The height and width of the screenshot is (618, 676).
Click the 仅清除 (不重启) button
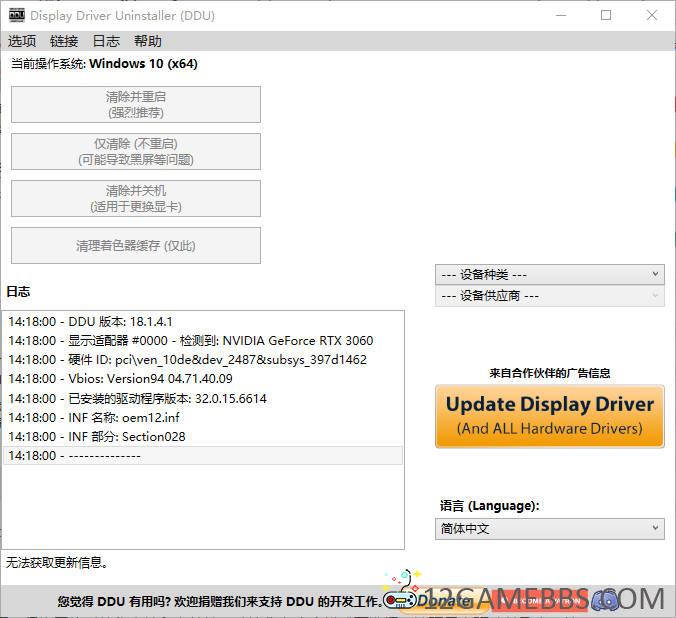pos(136,151)
